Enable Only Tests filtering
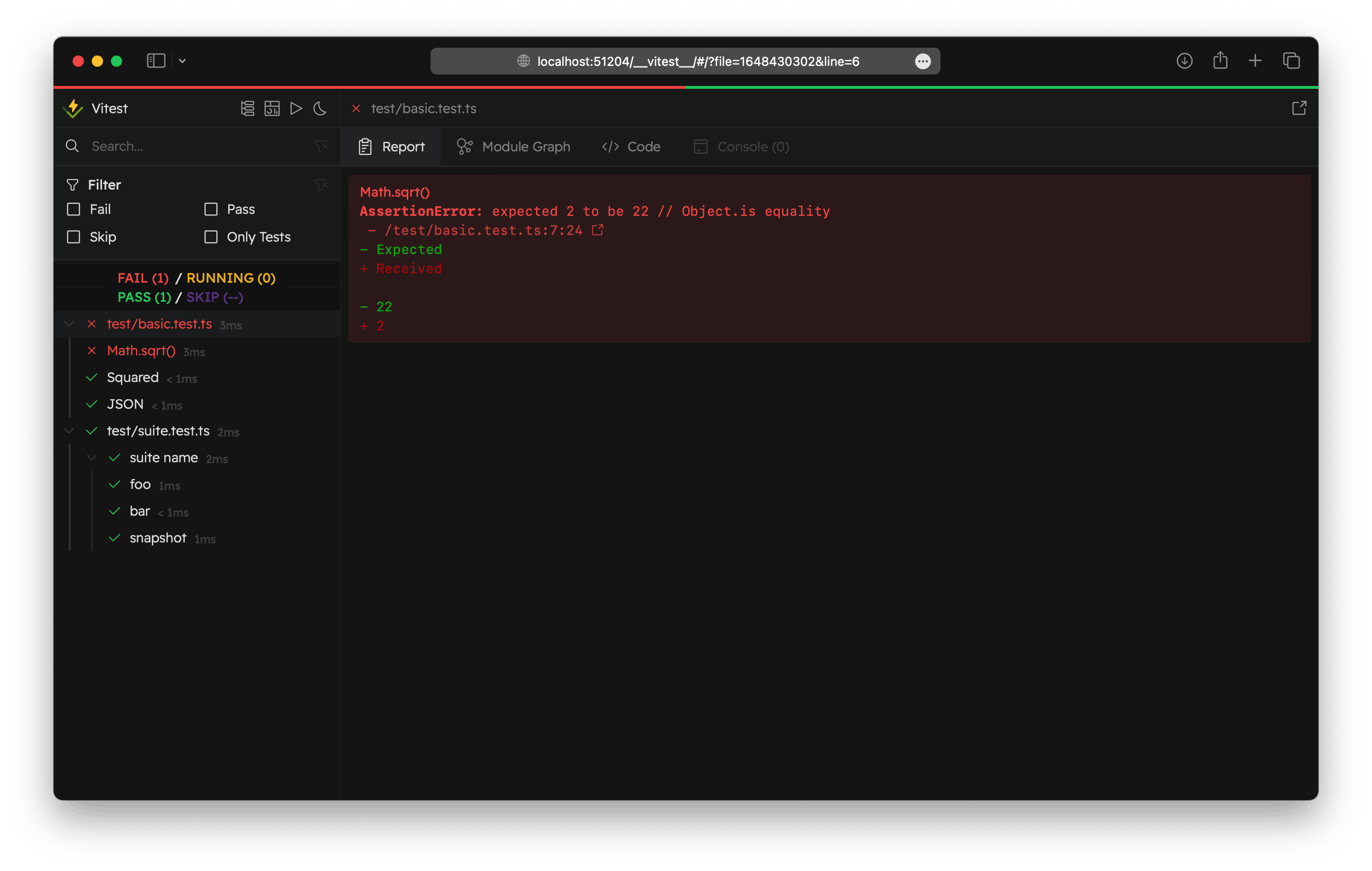 [x=211, y=236]
